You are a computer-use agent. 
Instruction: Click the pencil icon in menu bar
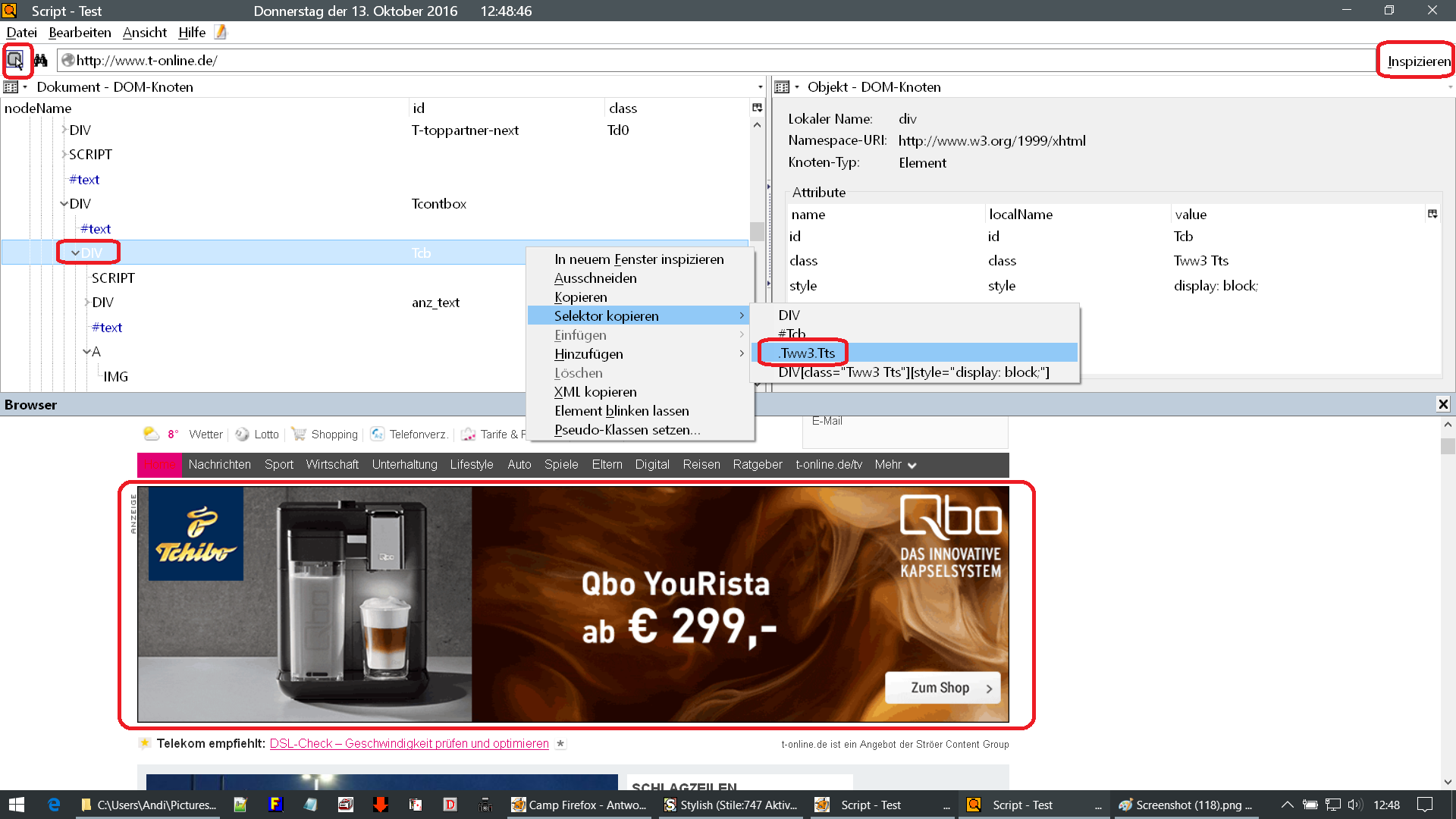pyautogui.click(x=221, y=32)
